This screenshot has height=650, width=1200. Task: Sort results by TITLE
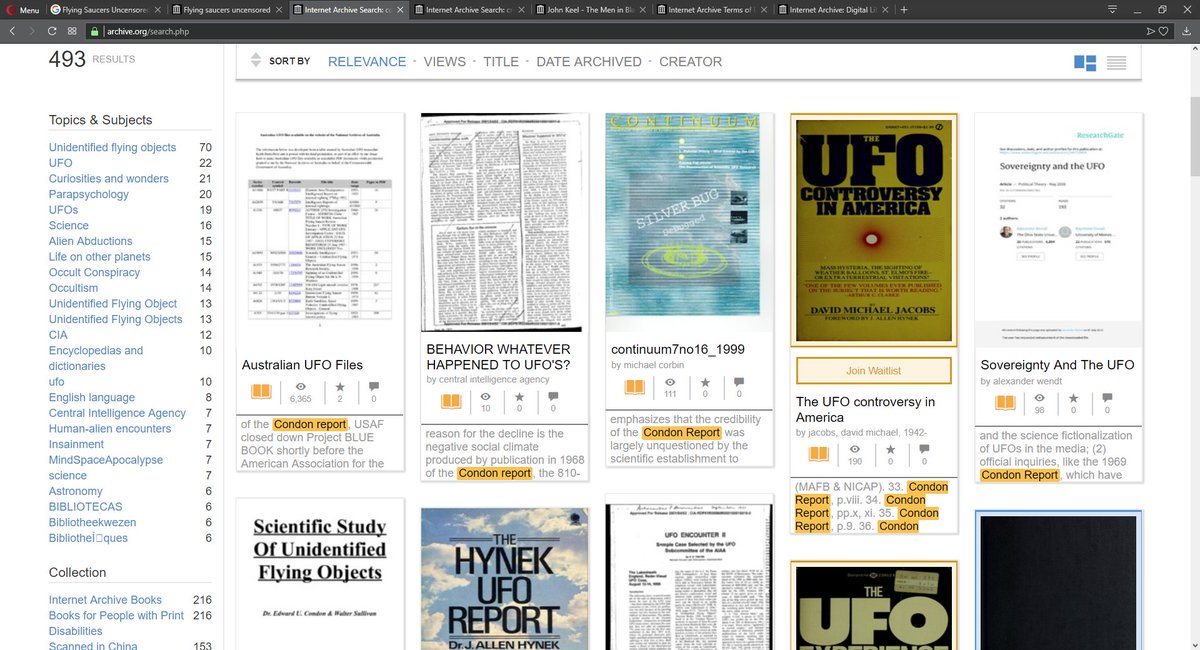coord(501,61)
